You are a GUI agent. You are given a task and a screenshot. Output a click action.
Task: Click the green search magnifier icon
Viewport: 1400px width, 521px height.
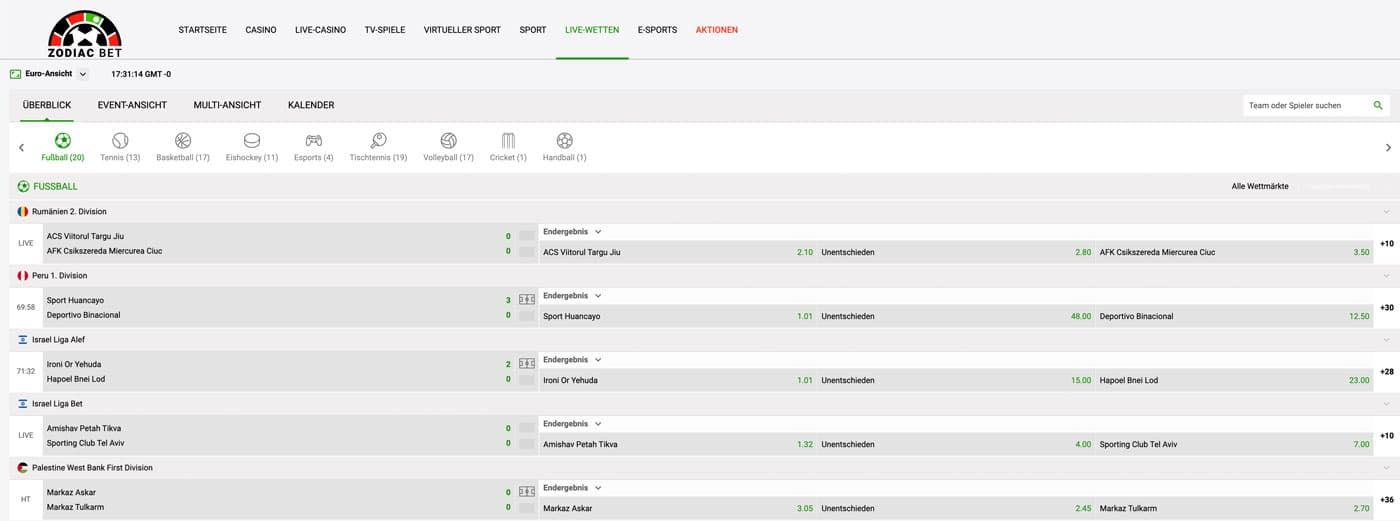coord(1378,105)
